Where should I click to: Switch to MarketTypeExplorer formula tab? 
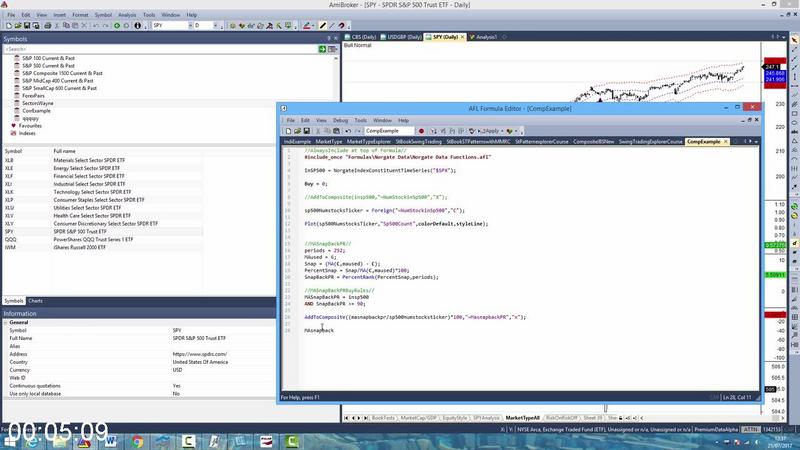(x=368, y=141)
